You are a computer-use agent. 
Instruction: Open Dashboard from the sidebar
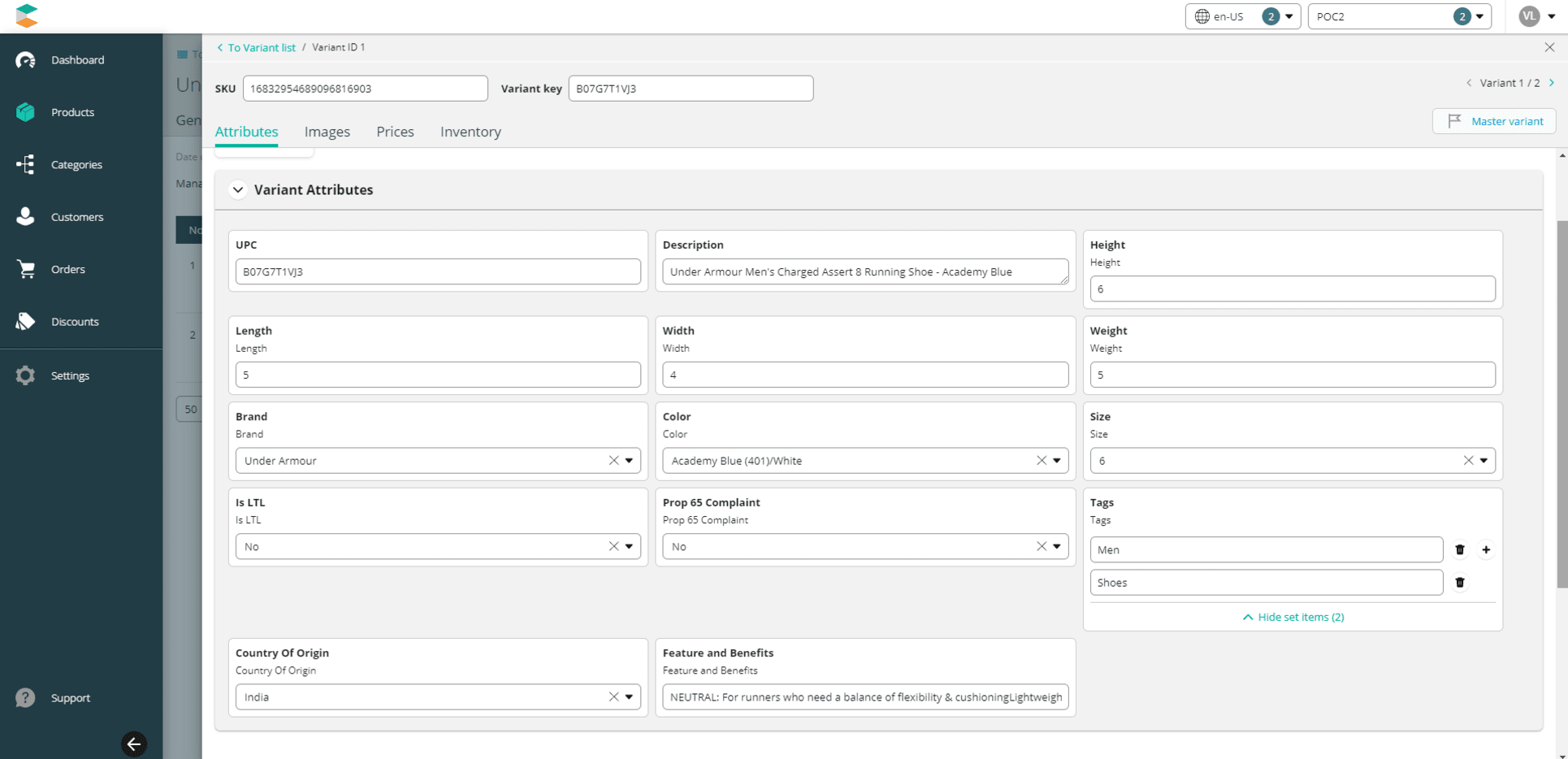point(77,60)
